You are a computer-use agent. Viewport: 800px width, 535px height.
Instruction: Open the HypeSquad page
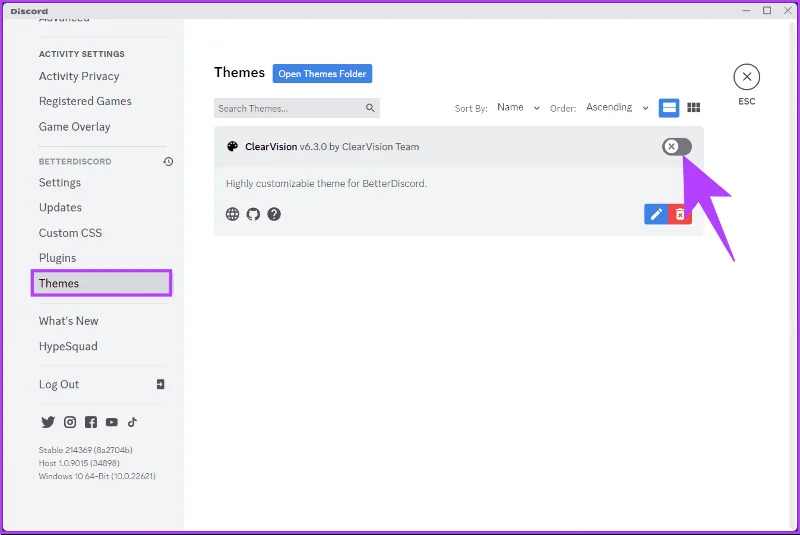tap(68, 347)
